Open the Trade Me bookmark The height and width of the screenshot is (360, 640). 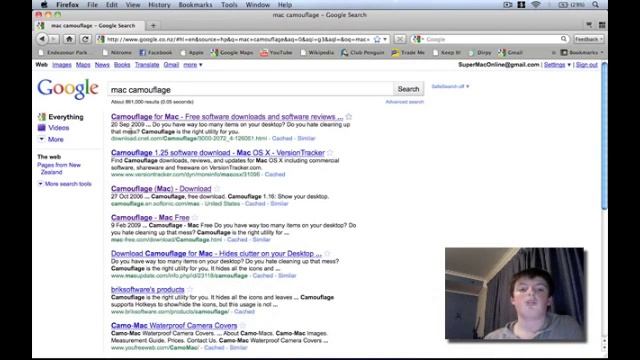408,53
